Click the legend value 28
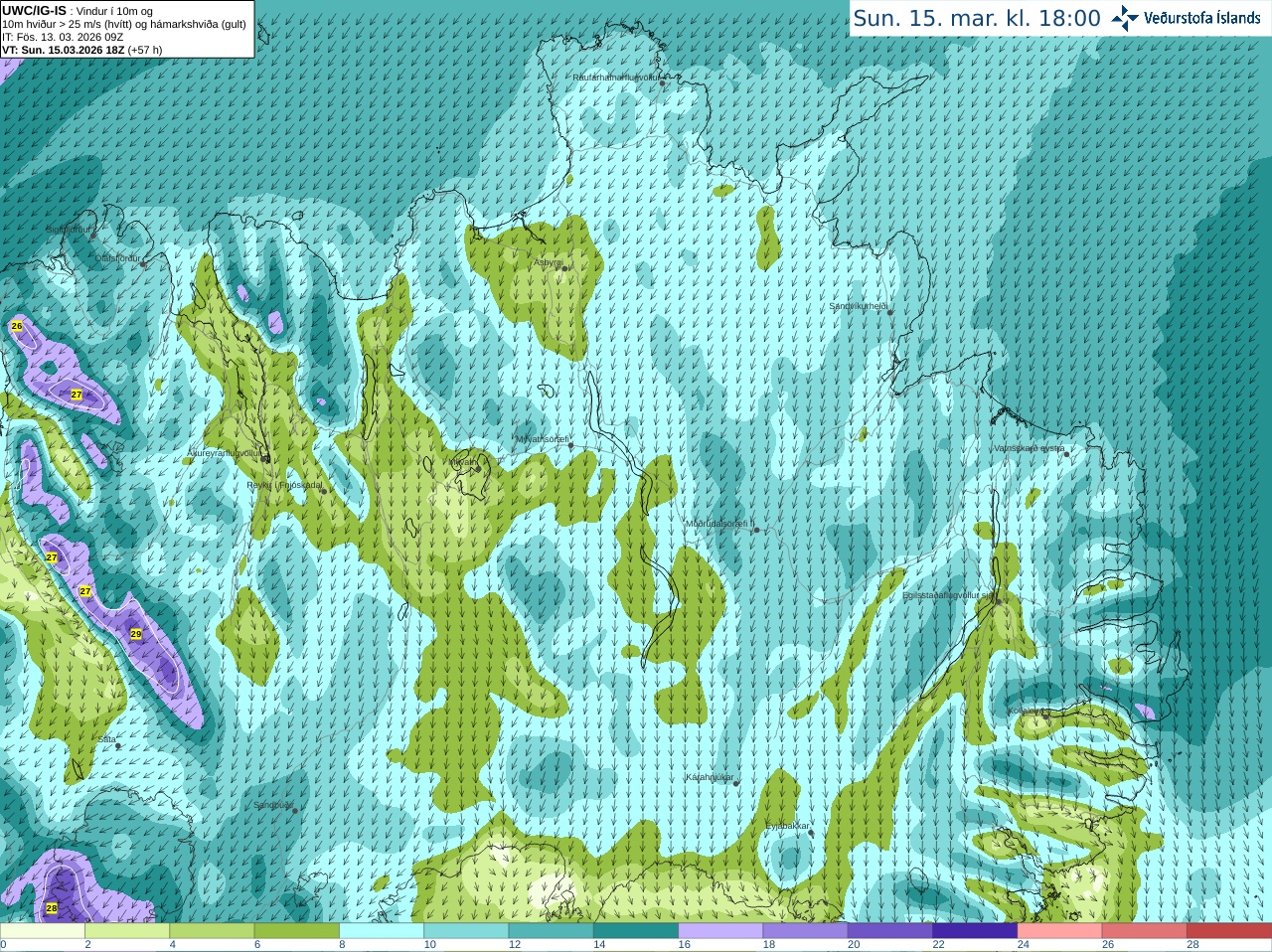Viewport: 1272px width, 952px height. click(1192, 945)
